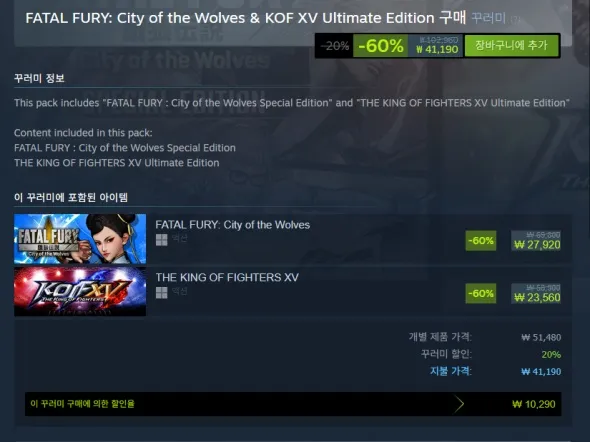This screenshot has width=590, height=442.
Task: Click the -60% badge on the KOF XV row
Action: pyautogui.click(x=481, y=293)
